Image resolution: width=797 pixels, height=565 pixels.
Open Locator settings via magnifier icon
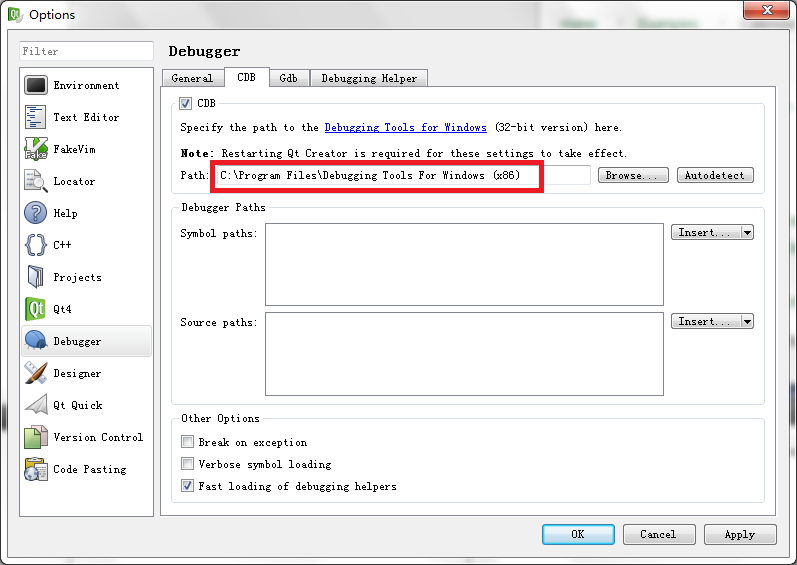click(36, 182)
